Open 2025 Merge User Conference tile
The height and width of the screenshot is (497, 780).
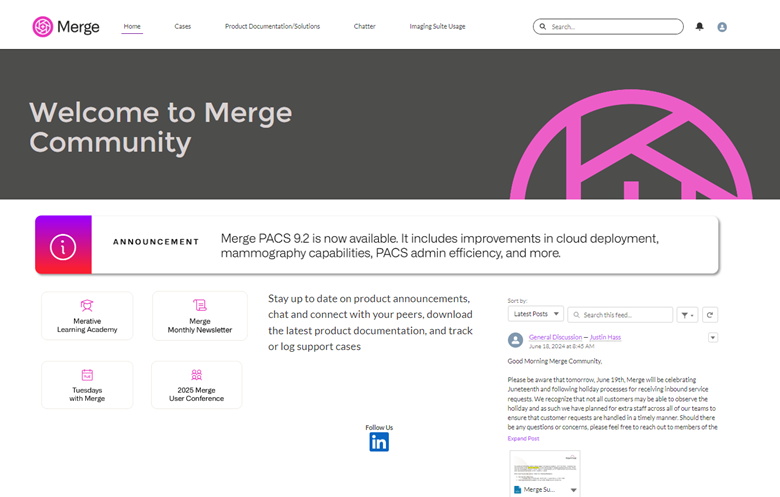click(x=196, y=385)
